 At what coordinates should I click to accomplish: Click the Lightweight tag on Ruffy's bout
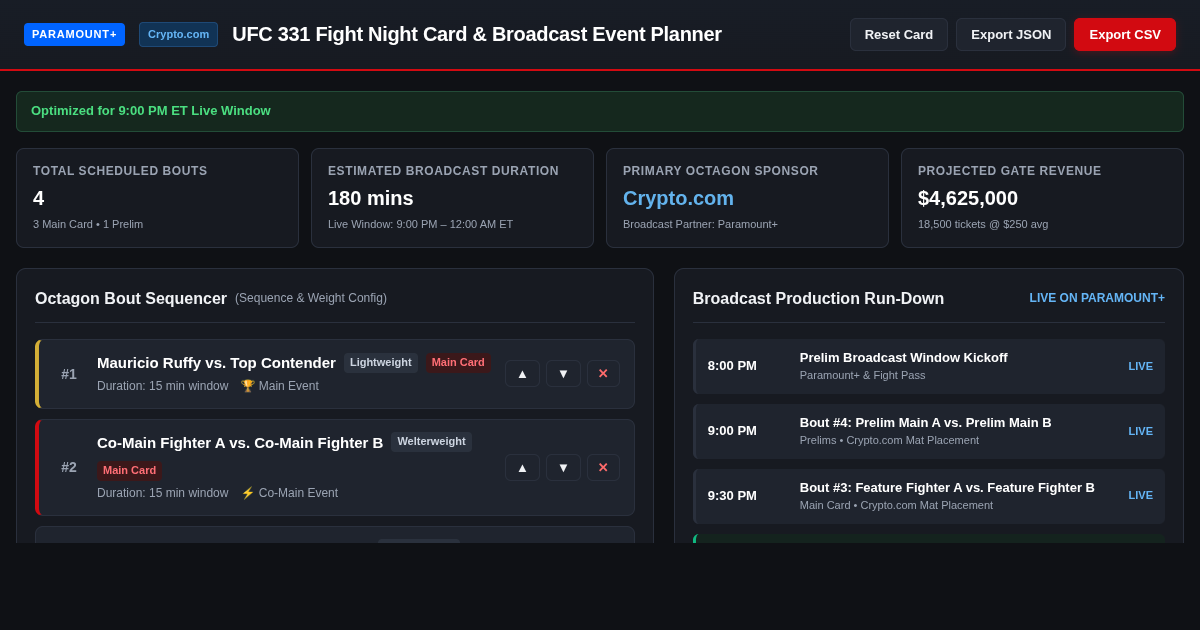381,362
